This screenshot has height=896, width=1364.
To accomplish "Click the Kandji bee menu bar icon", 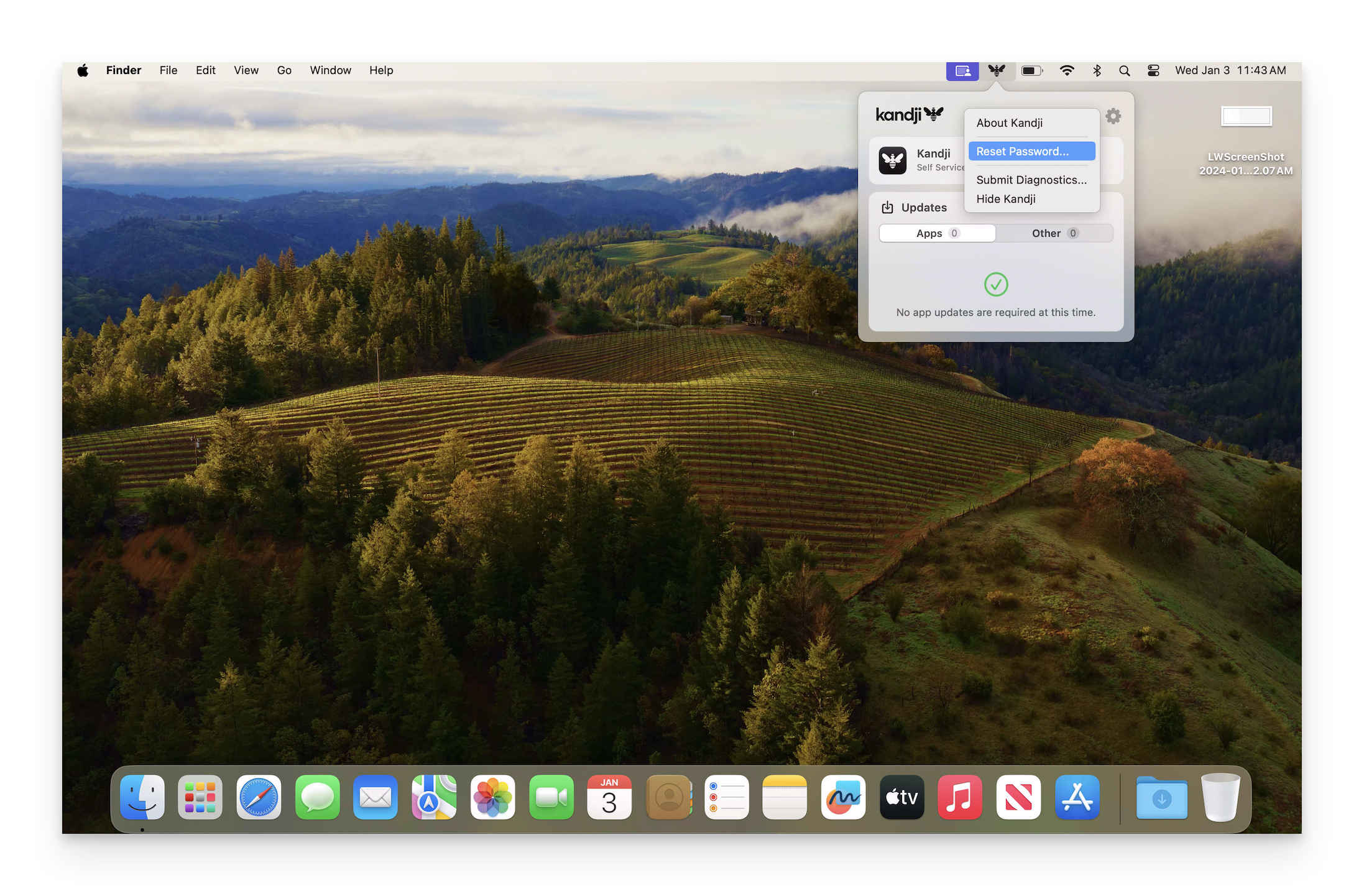I will (x=997, y=70).
